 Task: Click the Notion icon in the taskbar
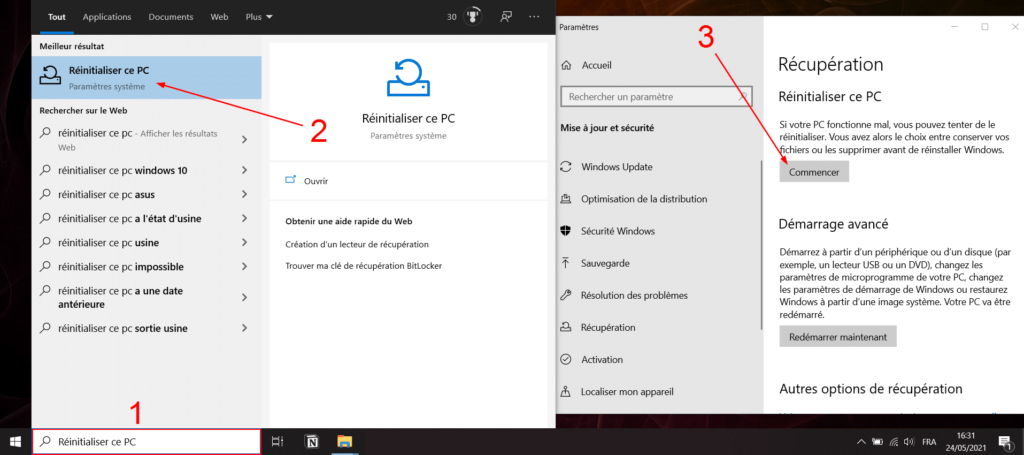[311, 441]
